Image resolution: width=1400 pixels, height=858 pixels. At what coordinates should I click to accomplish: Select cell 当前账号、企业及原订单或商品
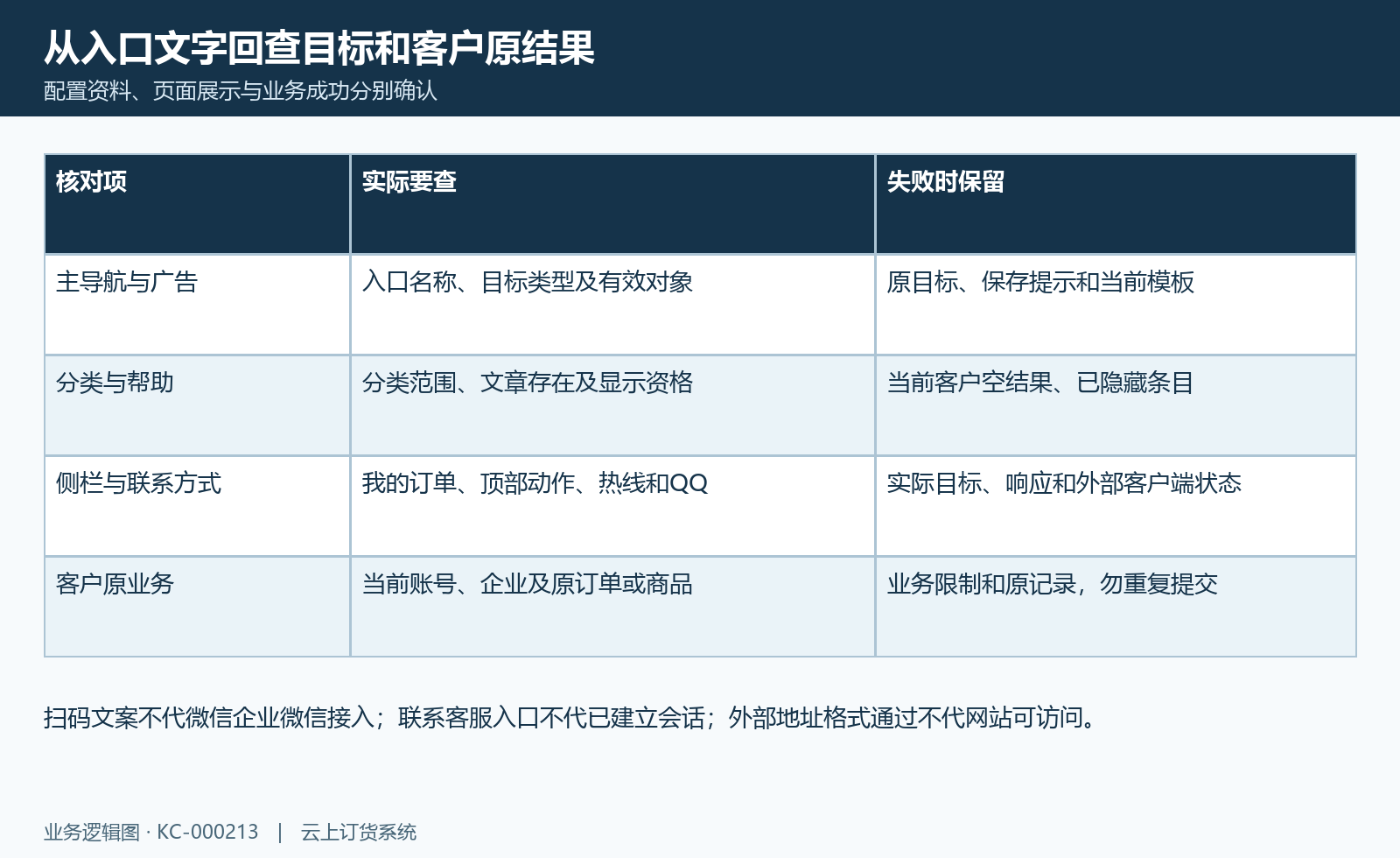(612, 607)
